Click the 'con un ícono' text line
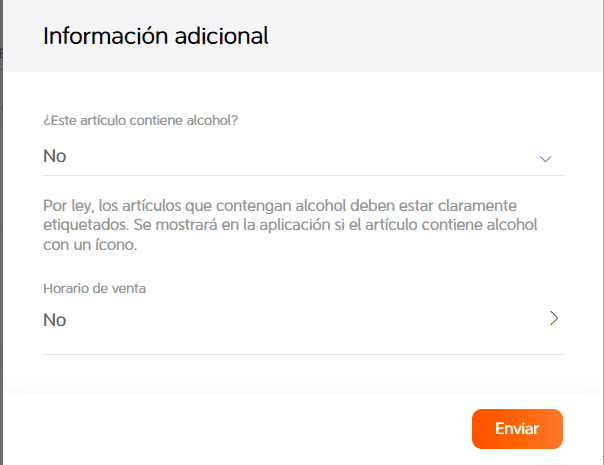 (90, 244)
